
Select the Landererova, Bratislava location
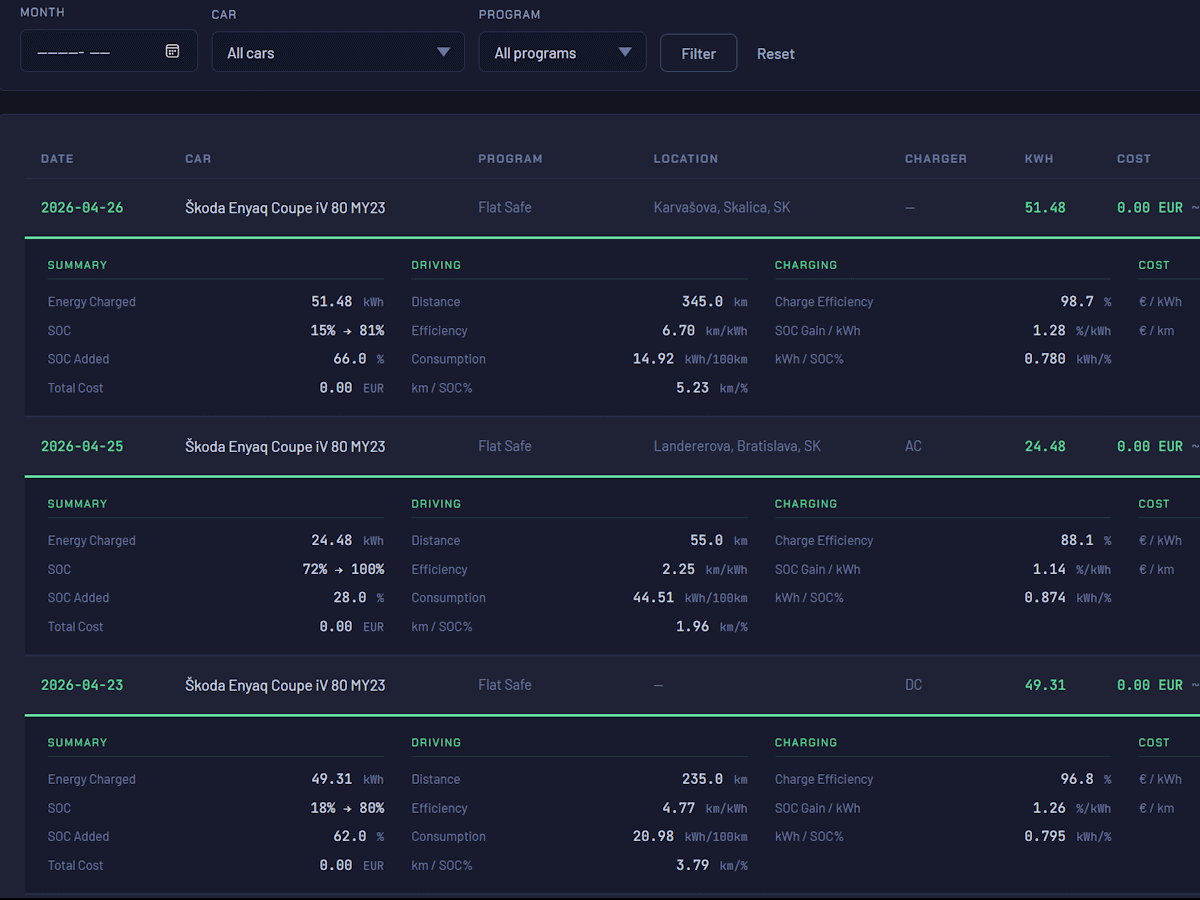tap(736, 447)
